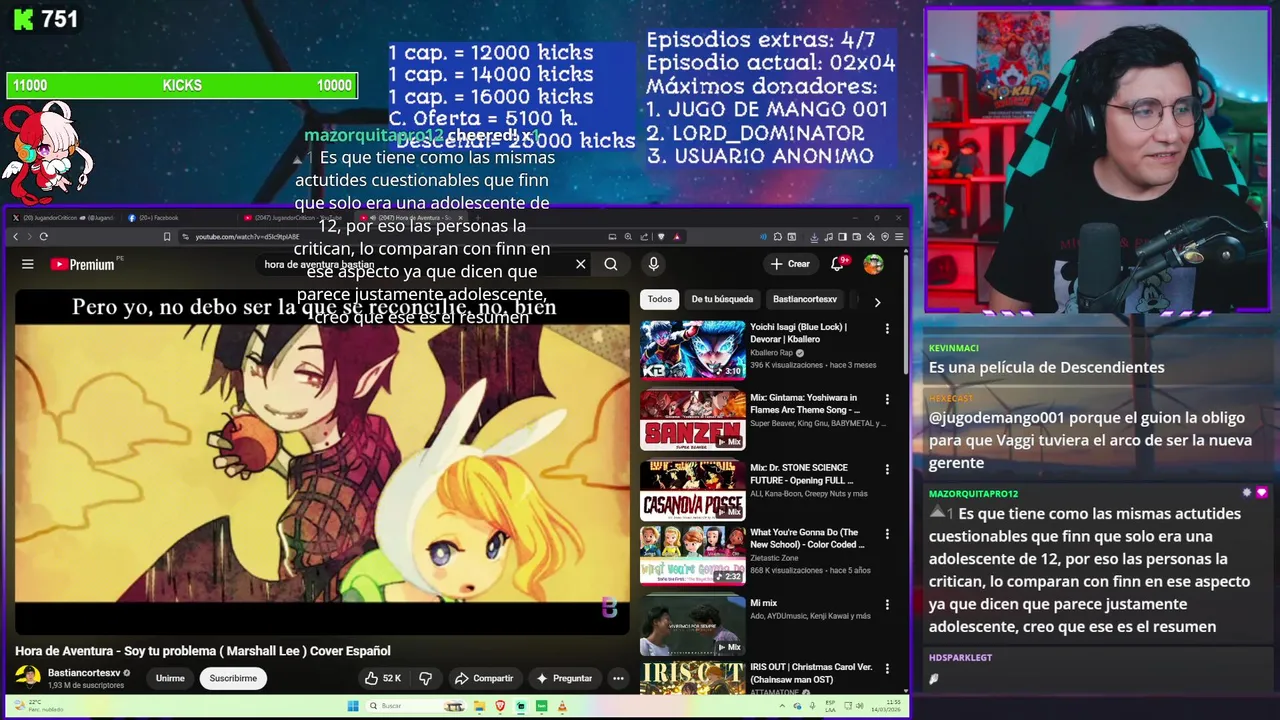Click the Unirme membership button
The height and width of the screenshot is (720, 1280).
pos(170,678)
